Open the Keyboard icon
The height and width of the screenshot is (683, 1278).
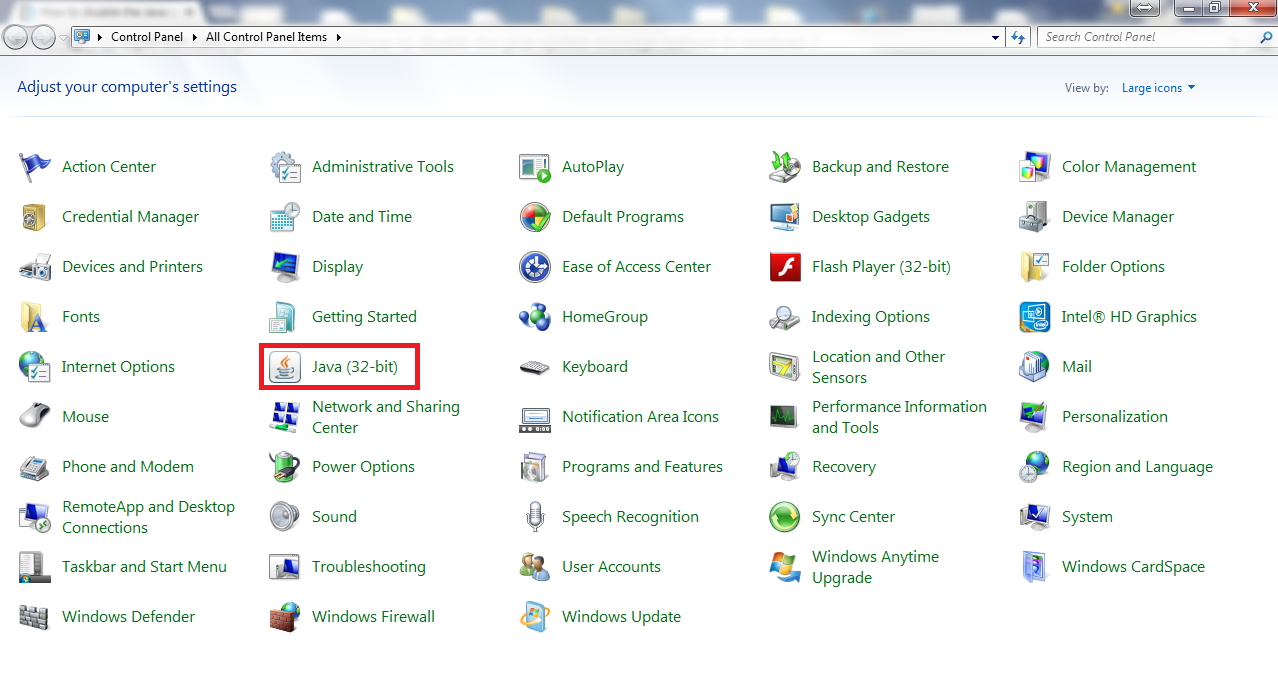click(535, 367)
